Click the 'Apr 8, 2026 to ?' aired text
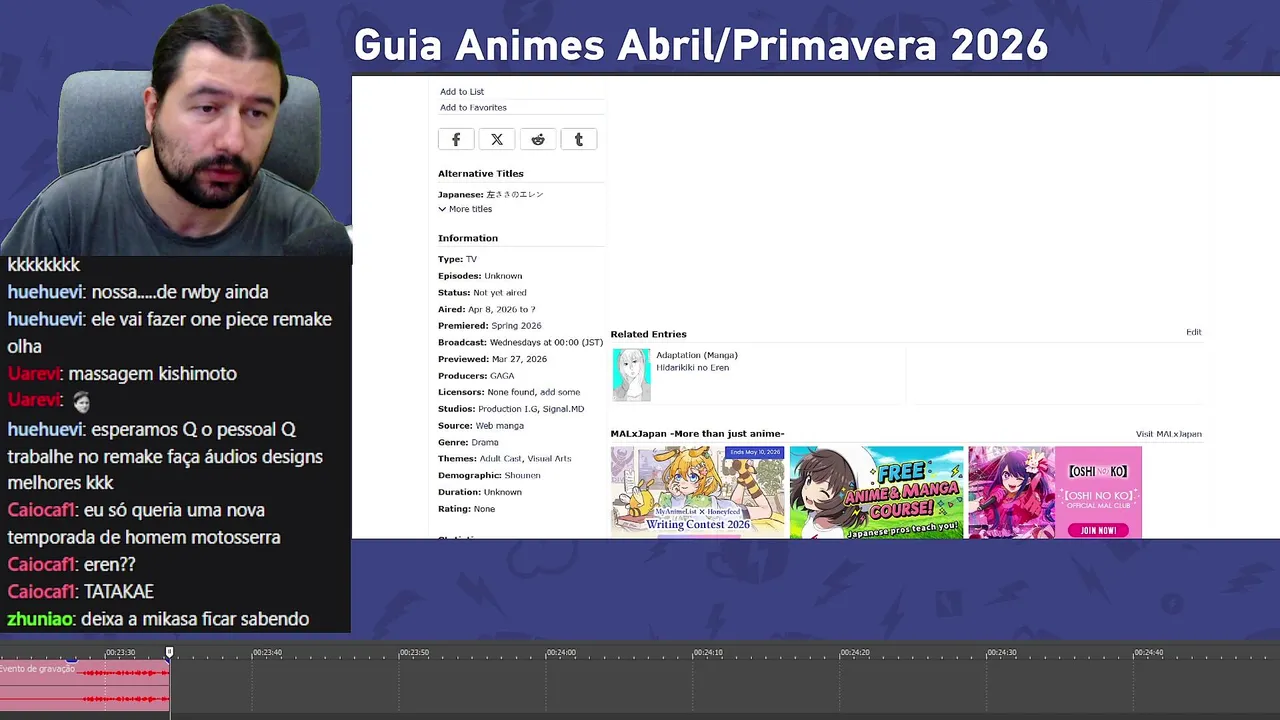Screen dimensions: 1280x720 tap(501, 310)
